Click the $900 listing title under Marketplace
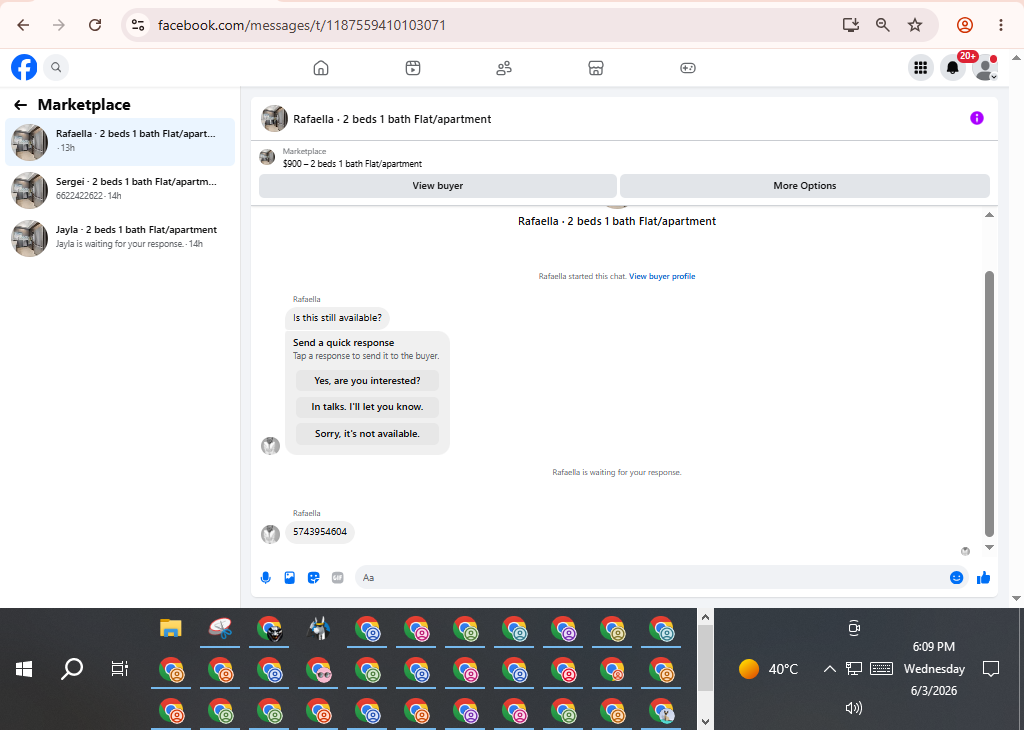The width and height of the screenshot is (1024, 730). (352, 164)
